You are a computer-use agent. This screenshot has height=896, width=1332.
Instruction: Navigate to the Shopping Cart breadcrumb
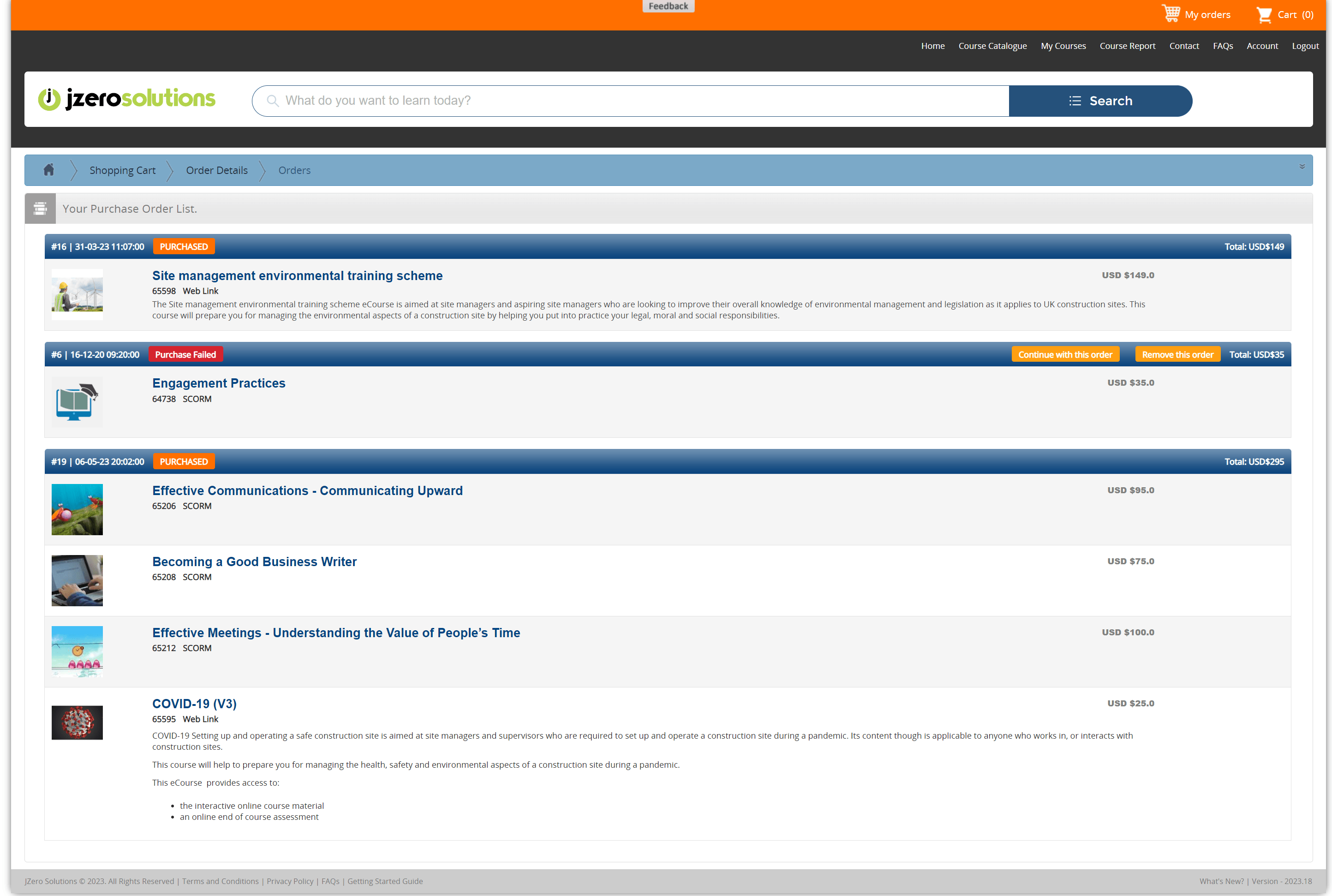click(x=122, y=170)
